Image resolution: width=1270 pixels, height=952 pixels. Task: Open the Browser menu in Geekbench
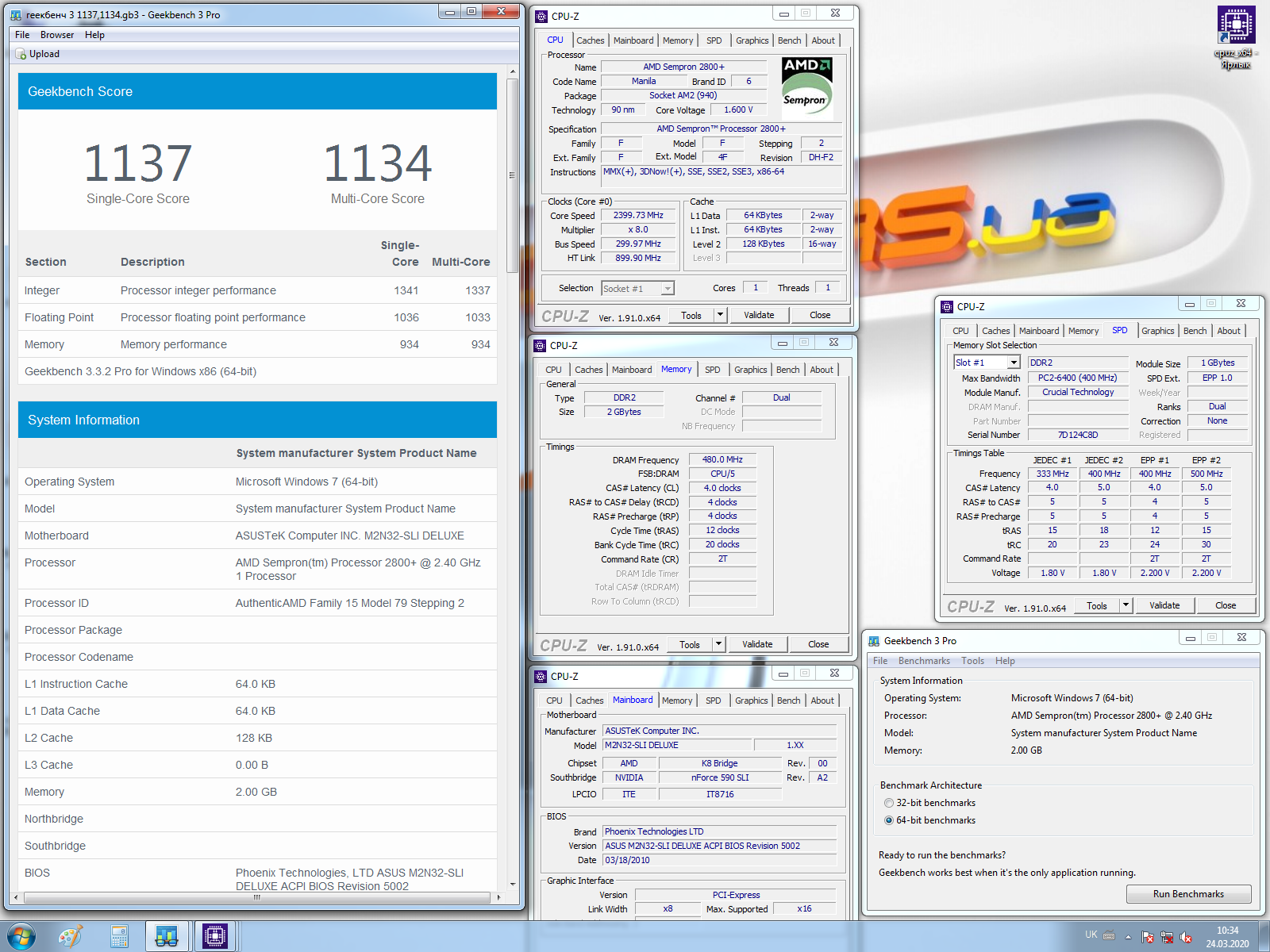57,35
